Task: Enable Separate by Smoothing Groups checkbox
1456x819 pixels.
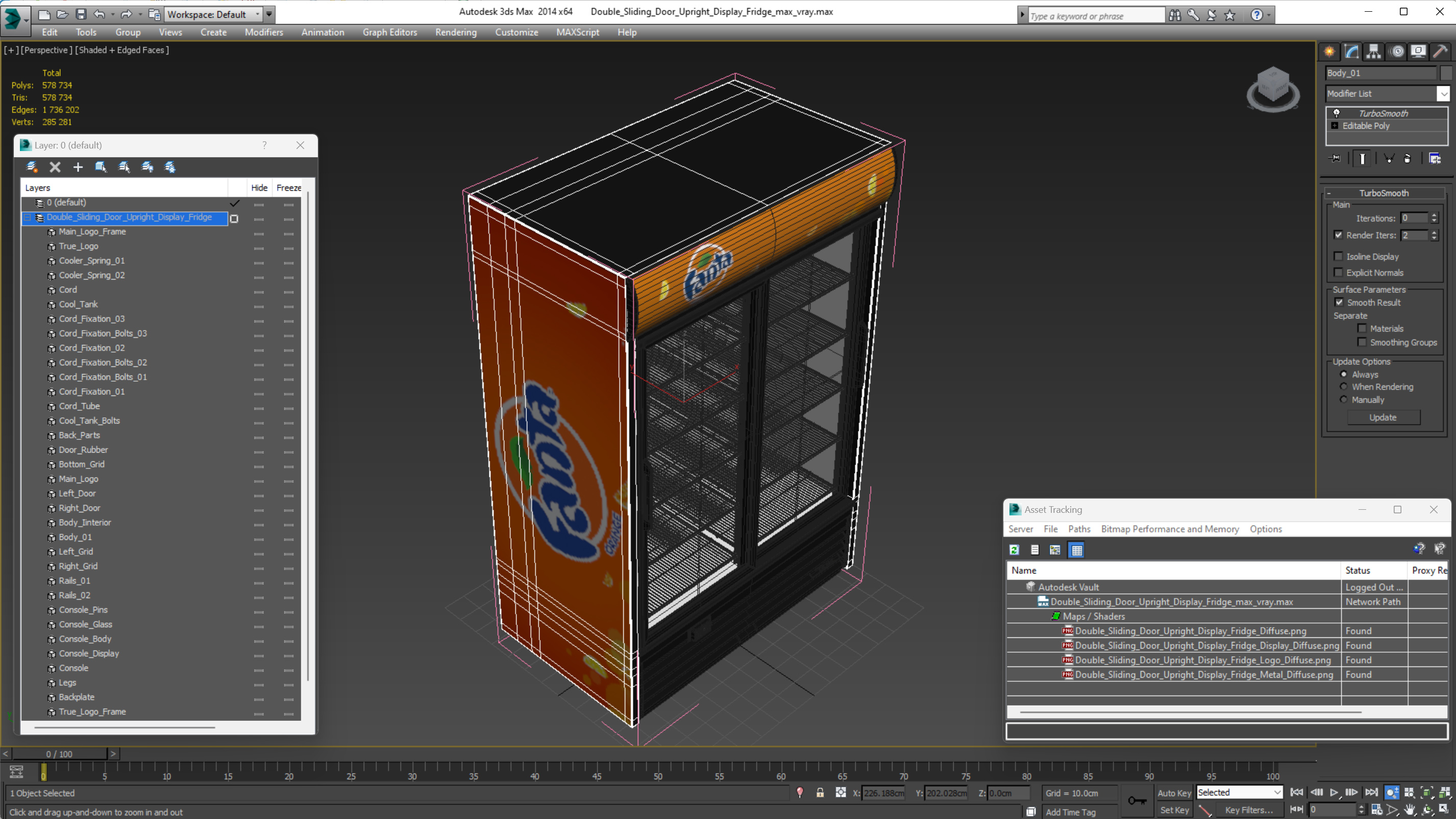Action: [1362, 341]
